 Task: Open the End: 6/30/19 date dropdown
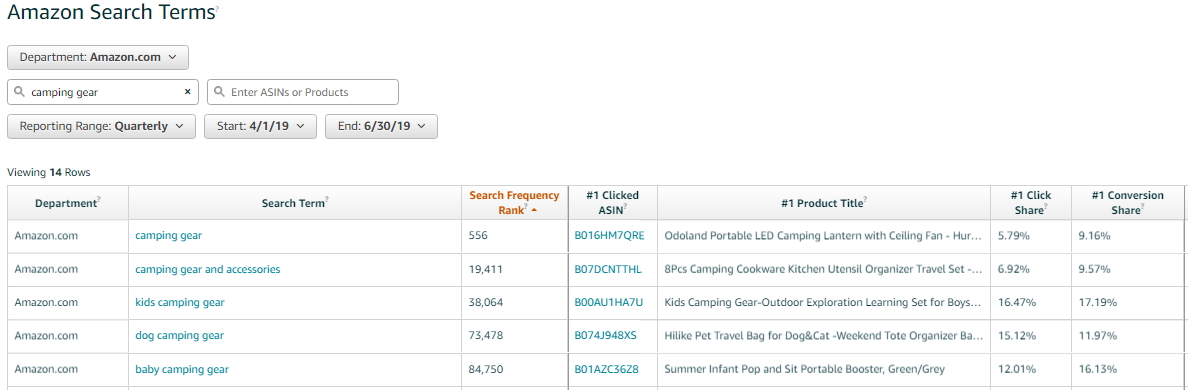point(381,126)
